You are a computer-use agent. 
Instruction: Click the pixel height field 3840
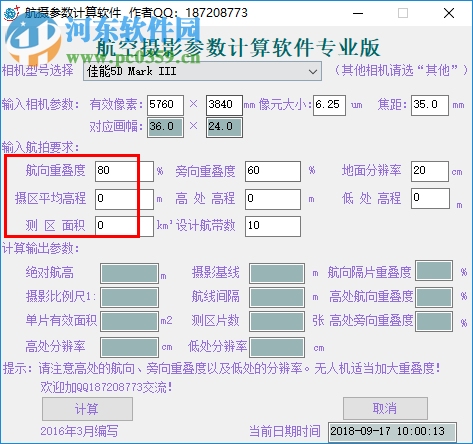click(224, 105)
